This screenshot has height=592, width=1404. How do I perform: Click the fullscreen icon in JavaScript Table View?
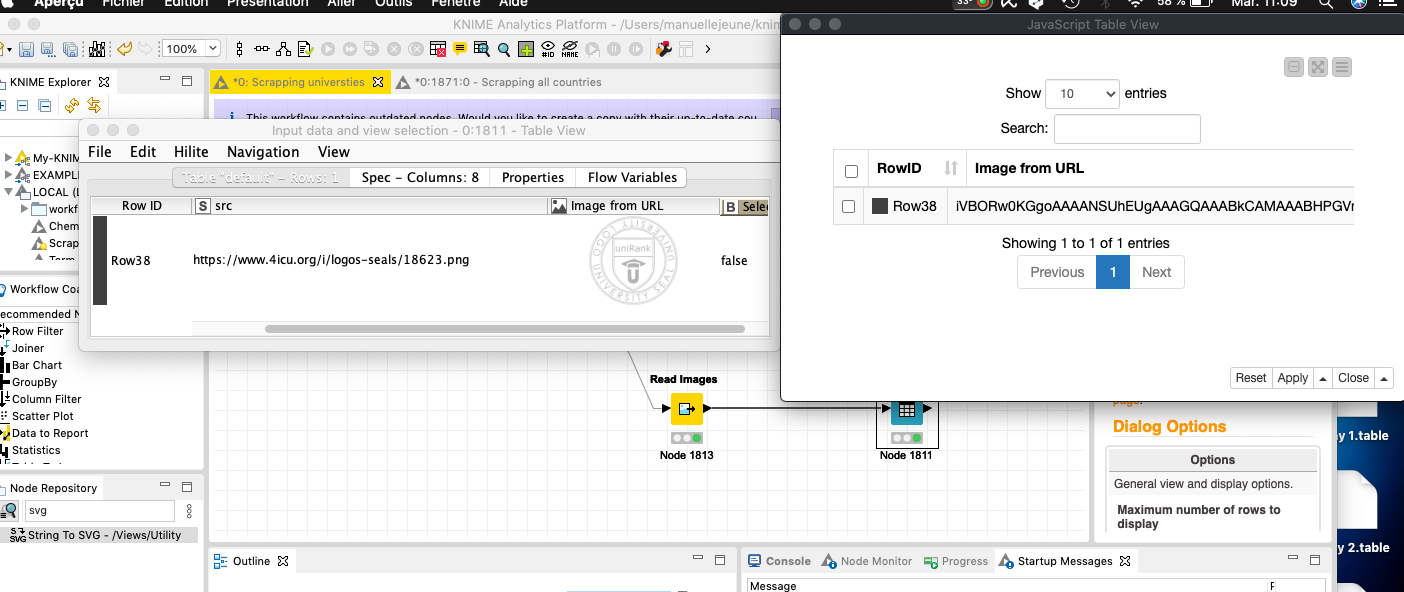coord(1318,67)
